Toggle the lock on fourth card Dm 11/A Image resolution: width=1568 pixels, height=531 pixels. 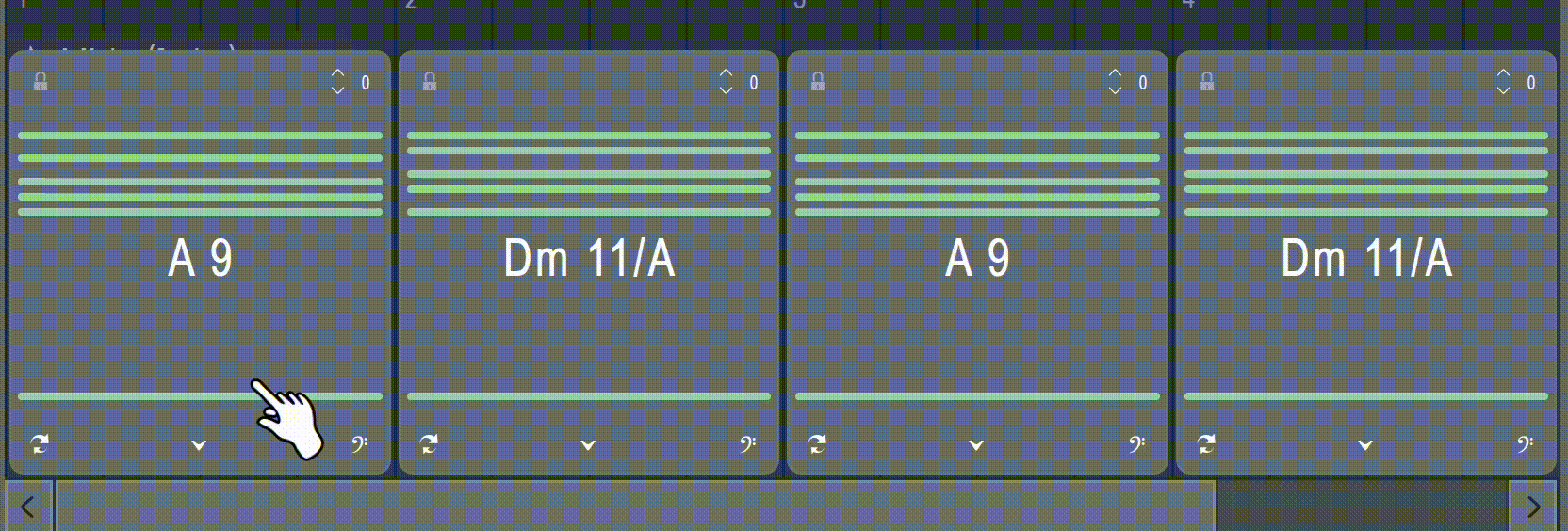point(1207,81)
